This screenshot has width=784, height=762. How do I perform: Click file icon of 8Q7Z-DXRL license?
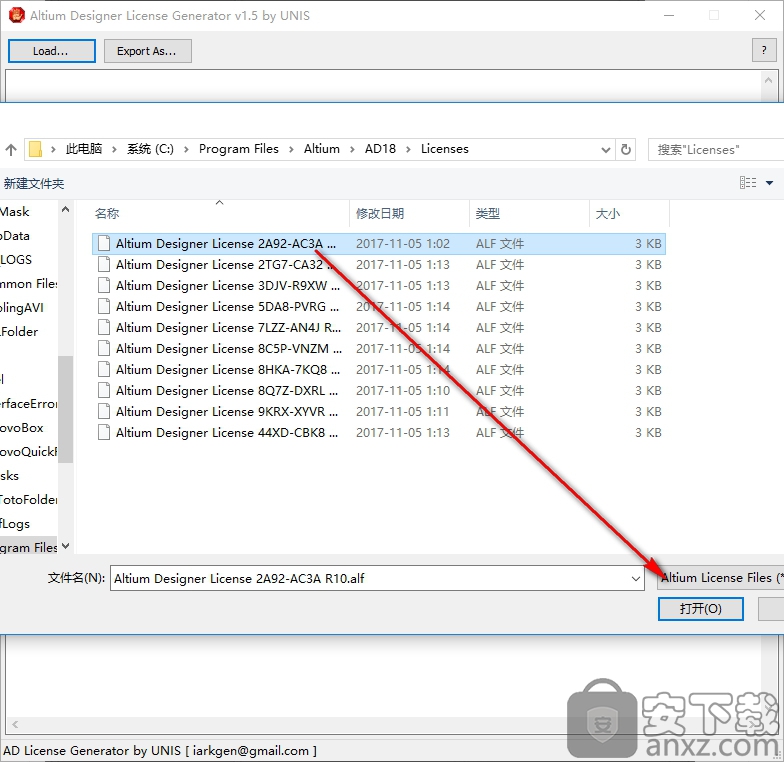pyautogui.click(x=104, y=390)
